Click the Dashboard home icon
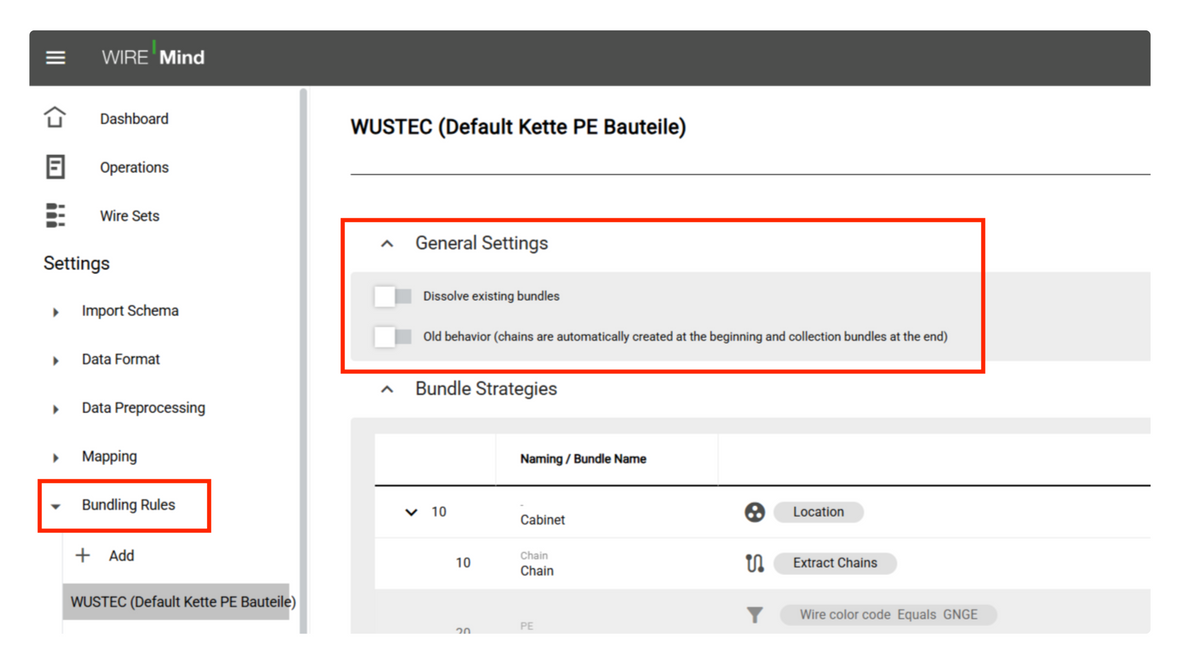The image size is (1180, 664). [x=55, y=117]
